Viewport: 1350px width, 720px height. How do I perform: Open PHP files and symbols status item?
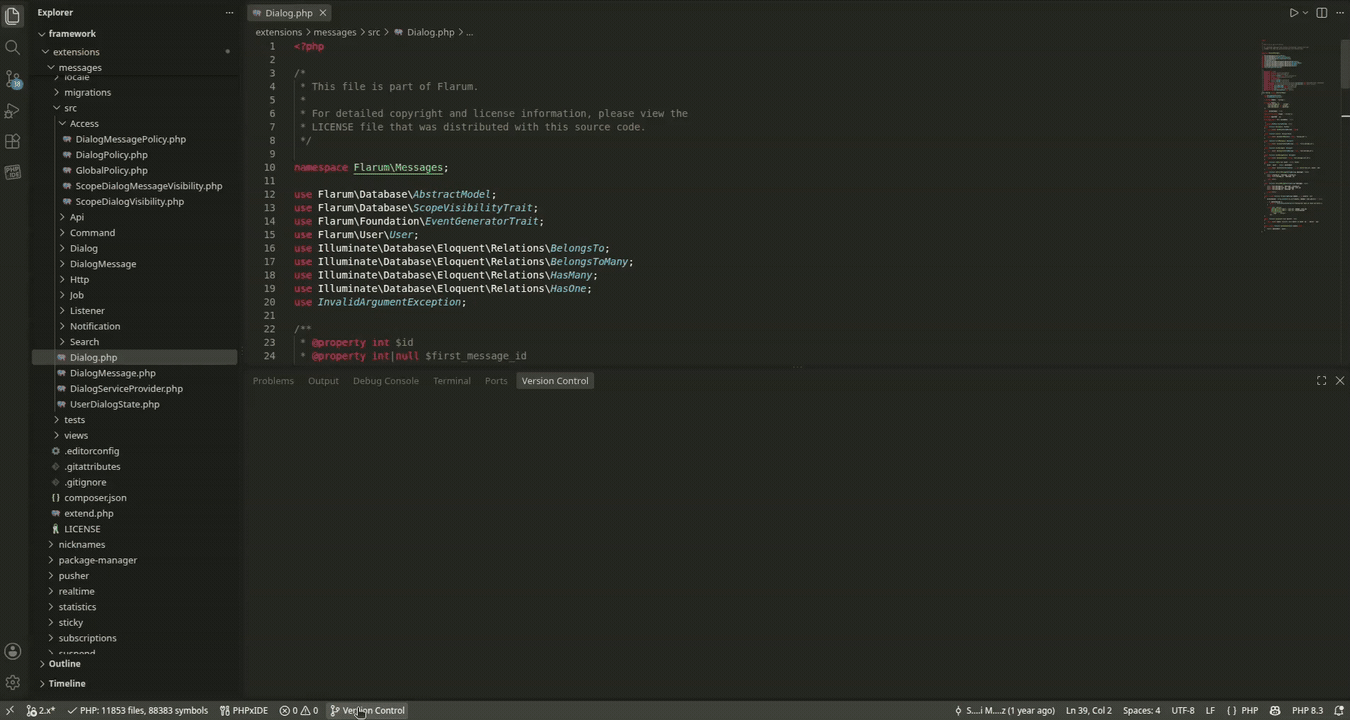click(x=137, y=711)
